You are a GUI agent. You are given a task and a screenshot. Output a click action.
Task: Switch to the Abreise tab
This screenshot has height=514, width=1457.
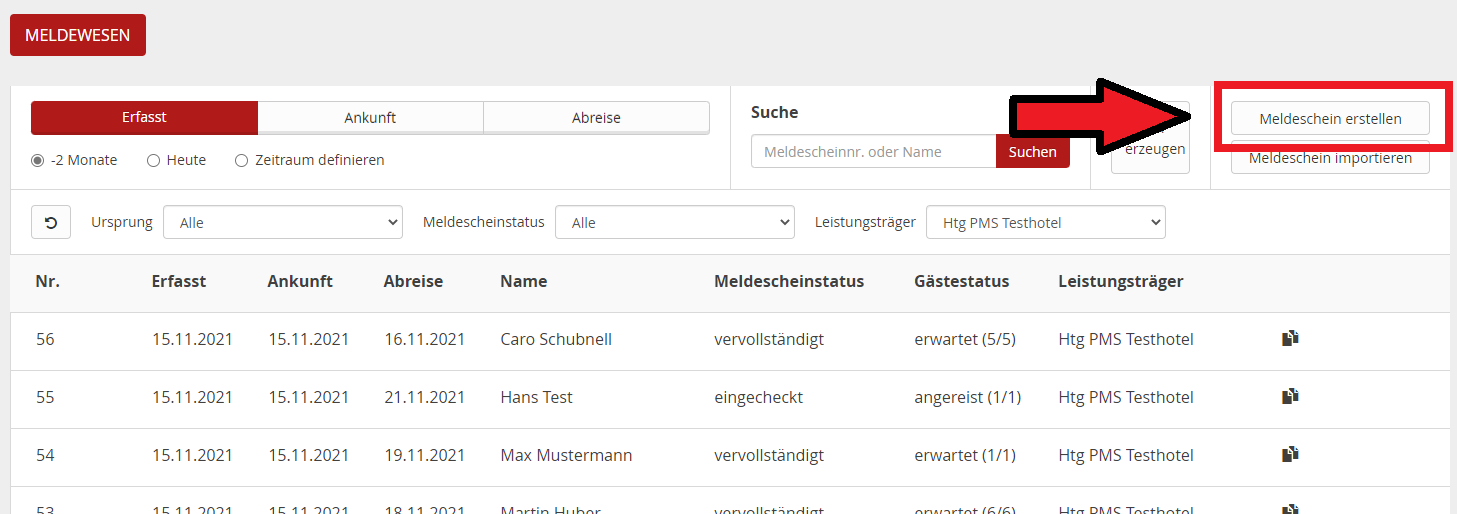tap(596, 117)
